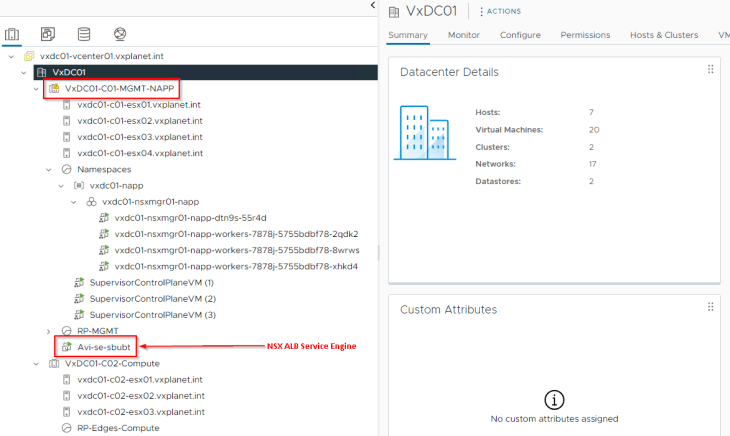Viewport: 730px width, 436px height.
Task: Collapse the VxDC01-C01-MGMT-NAPP cluster
Action: (x=36, y=88)
